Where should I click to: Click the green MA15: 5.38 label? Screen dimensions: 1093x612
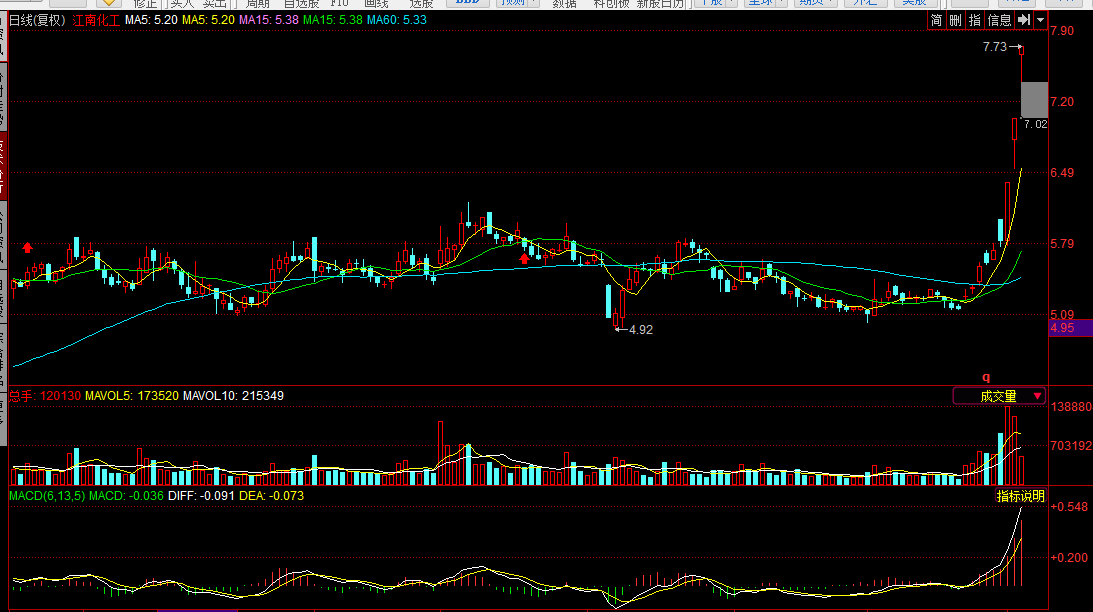click(333, 20)
